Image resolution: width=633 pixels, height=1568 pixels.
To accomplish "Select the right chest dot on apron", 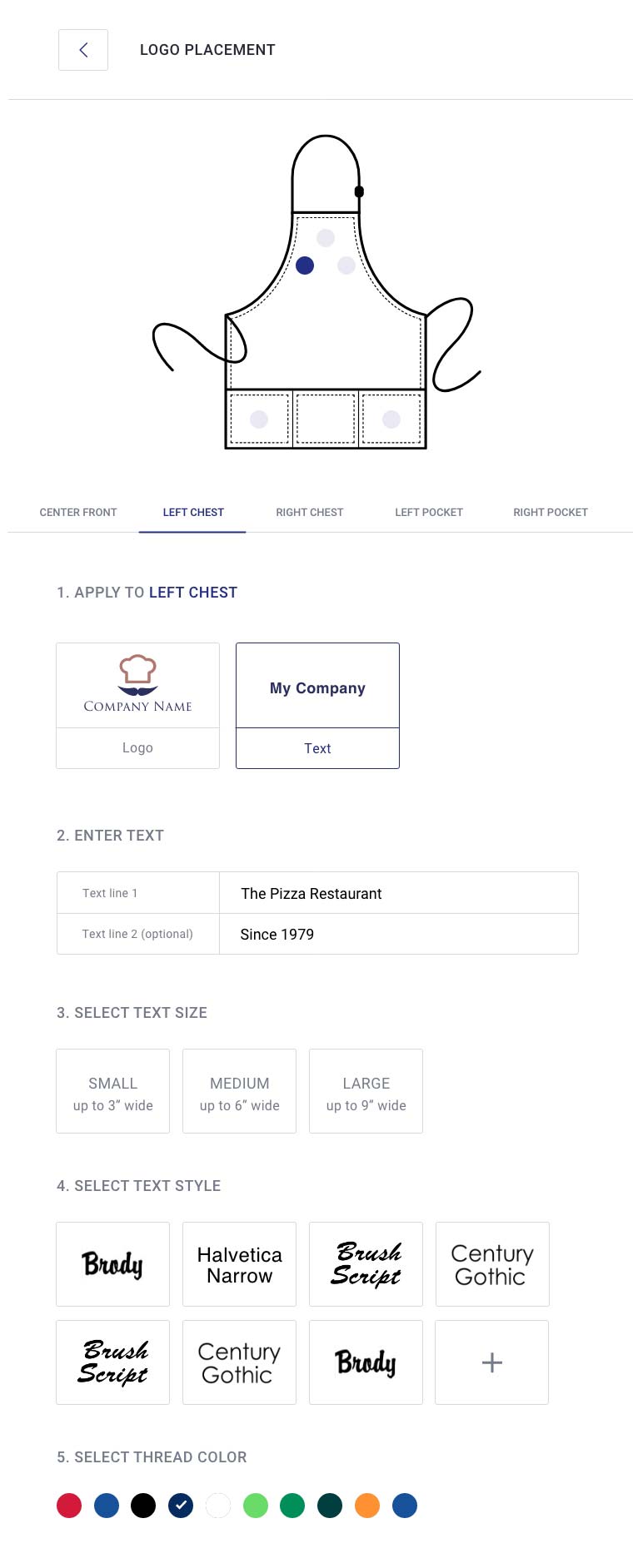I will click(346, 265).
